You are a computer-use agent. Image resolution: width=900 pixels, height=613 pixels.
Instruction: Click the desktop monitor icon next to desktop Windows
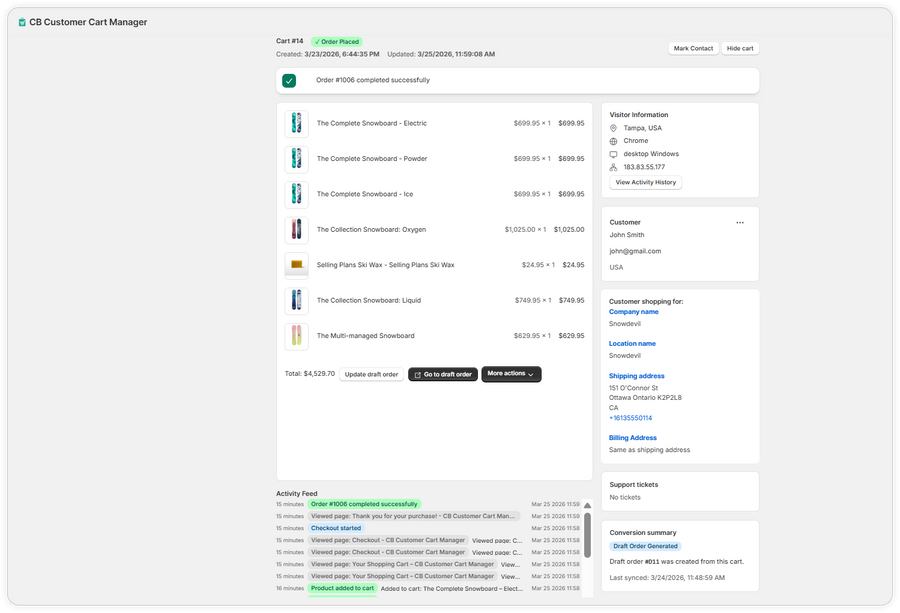(x=613, y=154)
